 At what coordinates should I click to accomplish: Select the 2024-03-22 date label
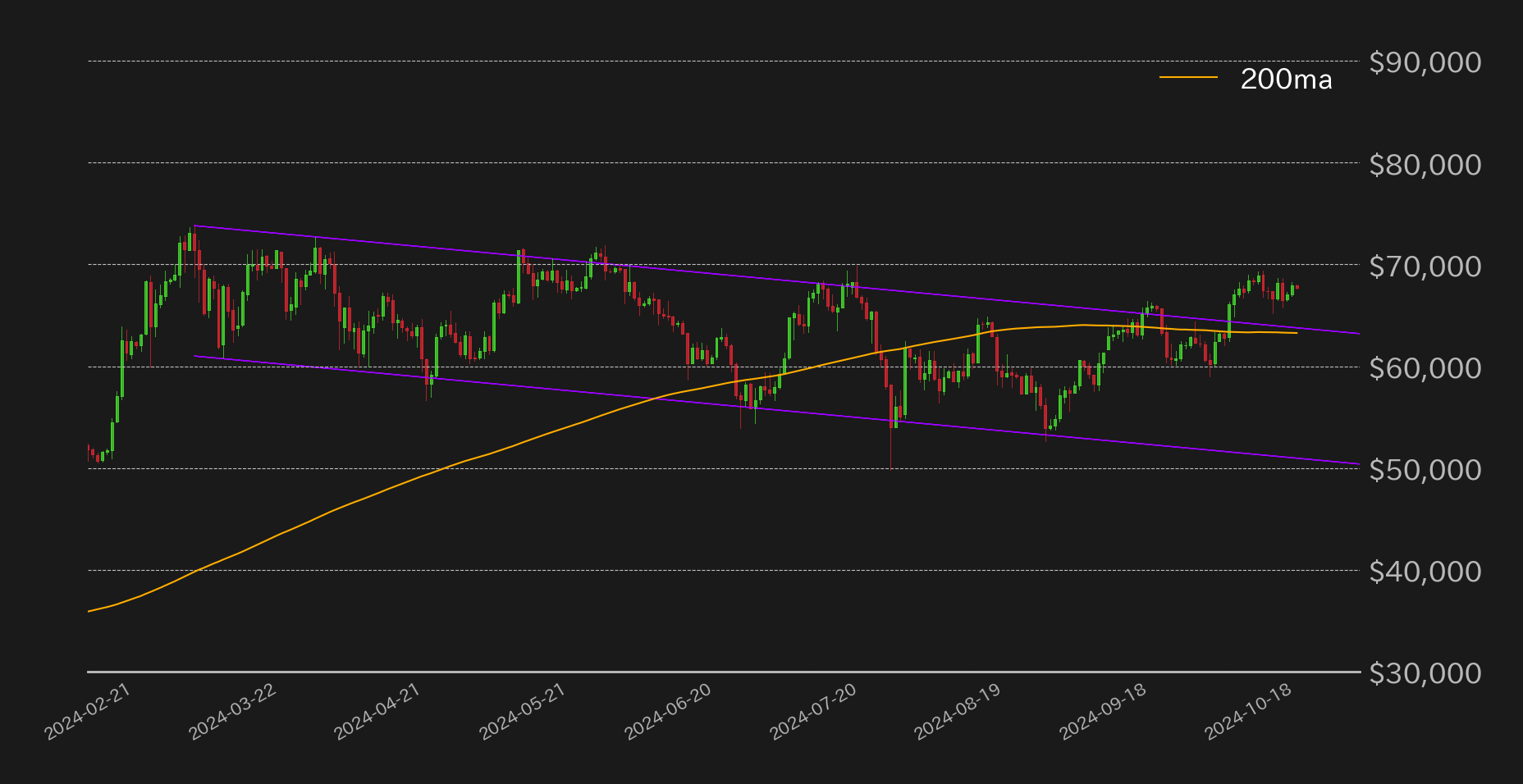(233, 712)
